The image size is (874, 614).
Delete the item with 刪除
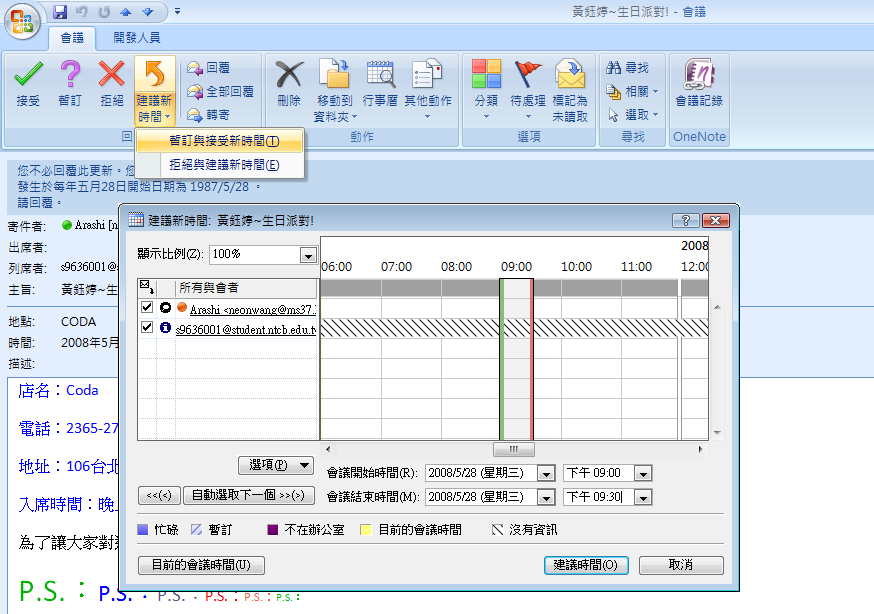pyautogui.click(x=289, y=84)
